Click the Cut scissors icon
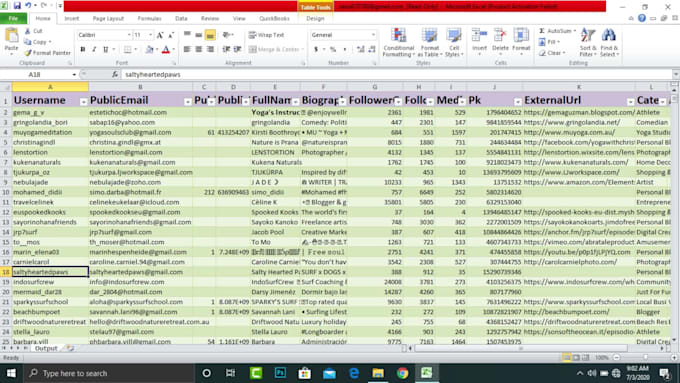 [x=27, y=31]
